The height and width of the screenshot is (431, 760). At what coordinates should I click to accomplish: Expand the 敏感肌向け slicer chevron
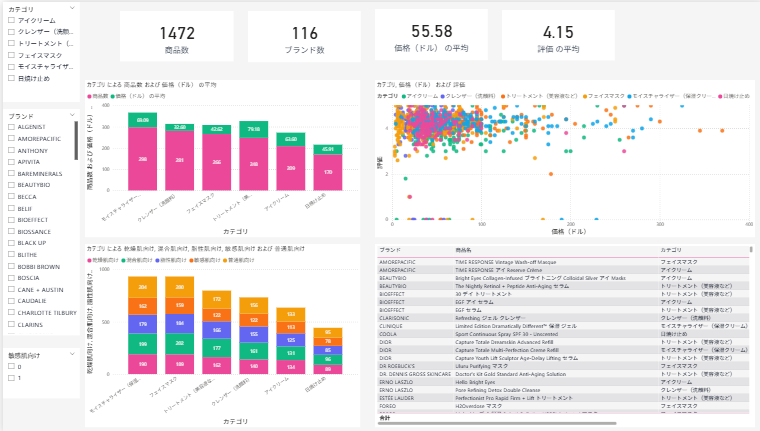tap(72, 354)
